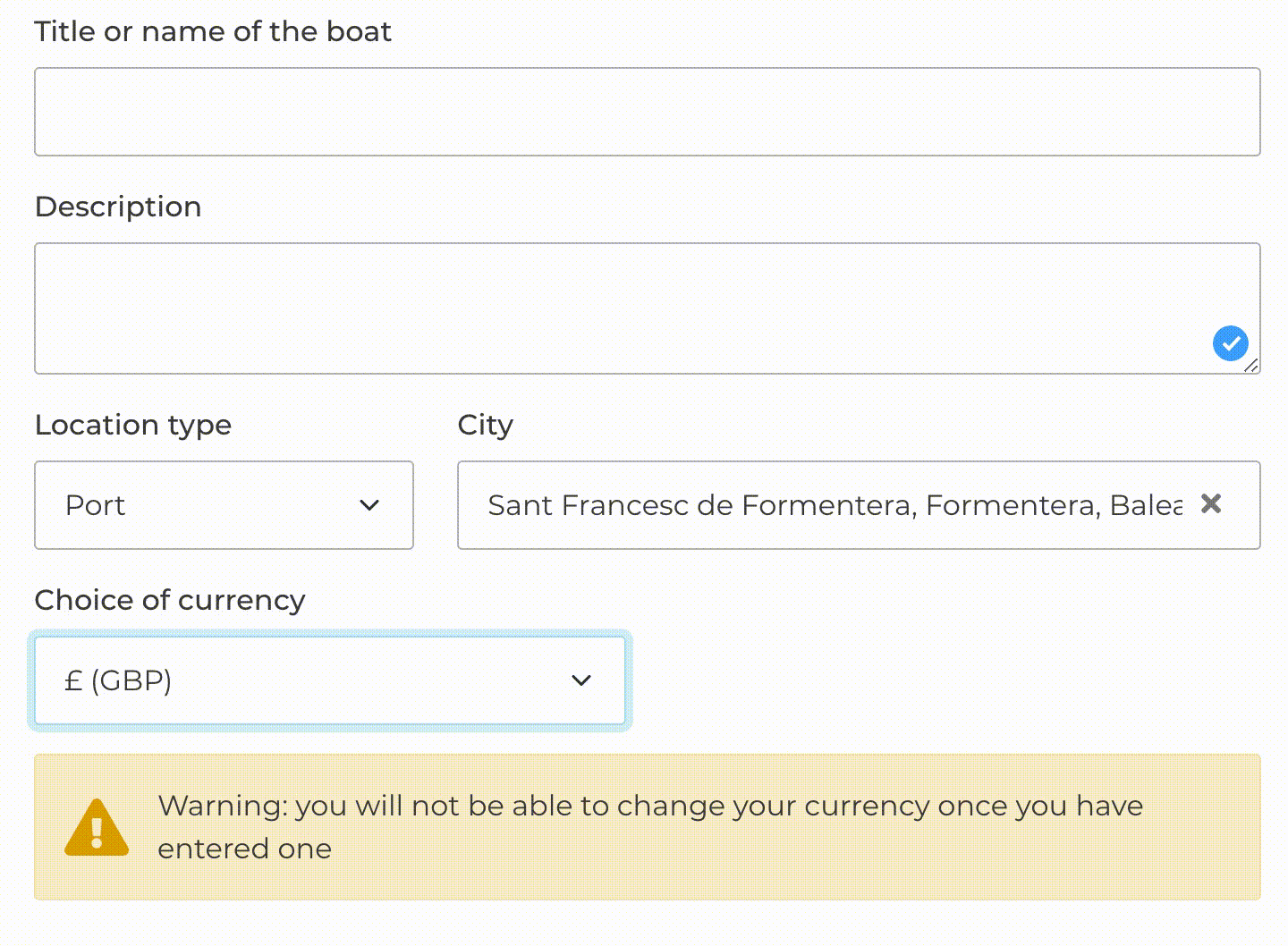
Task: Click the warning triangle icon
Action: coord(97,827)
